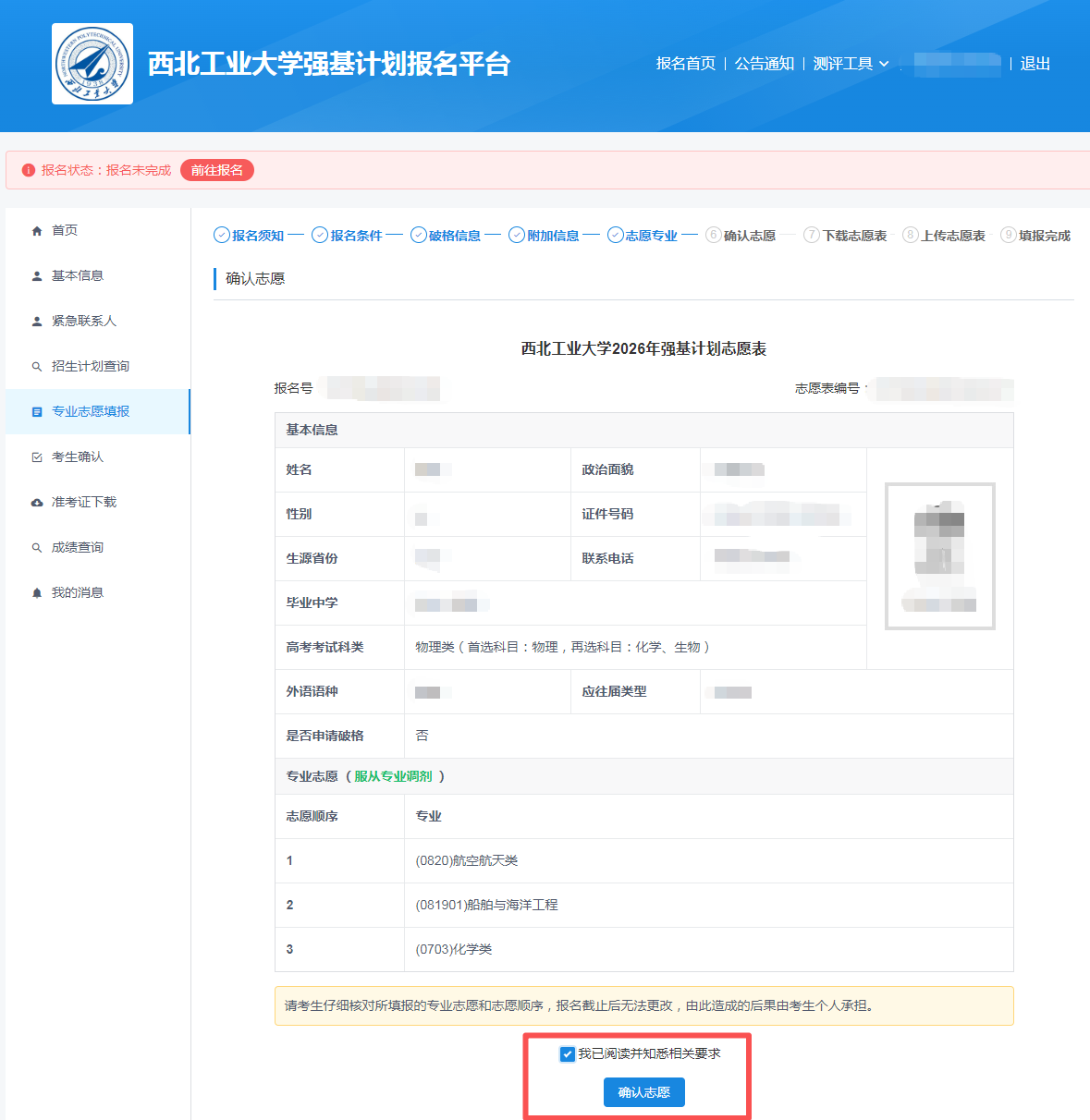The width and height of the screenshot is (1090, 1120).
Task: Click the search icon beside 招生计划查询
Action: [37, 367]
